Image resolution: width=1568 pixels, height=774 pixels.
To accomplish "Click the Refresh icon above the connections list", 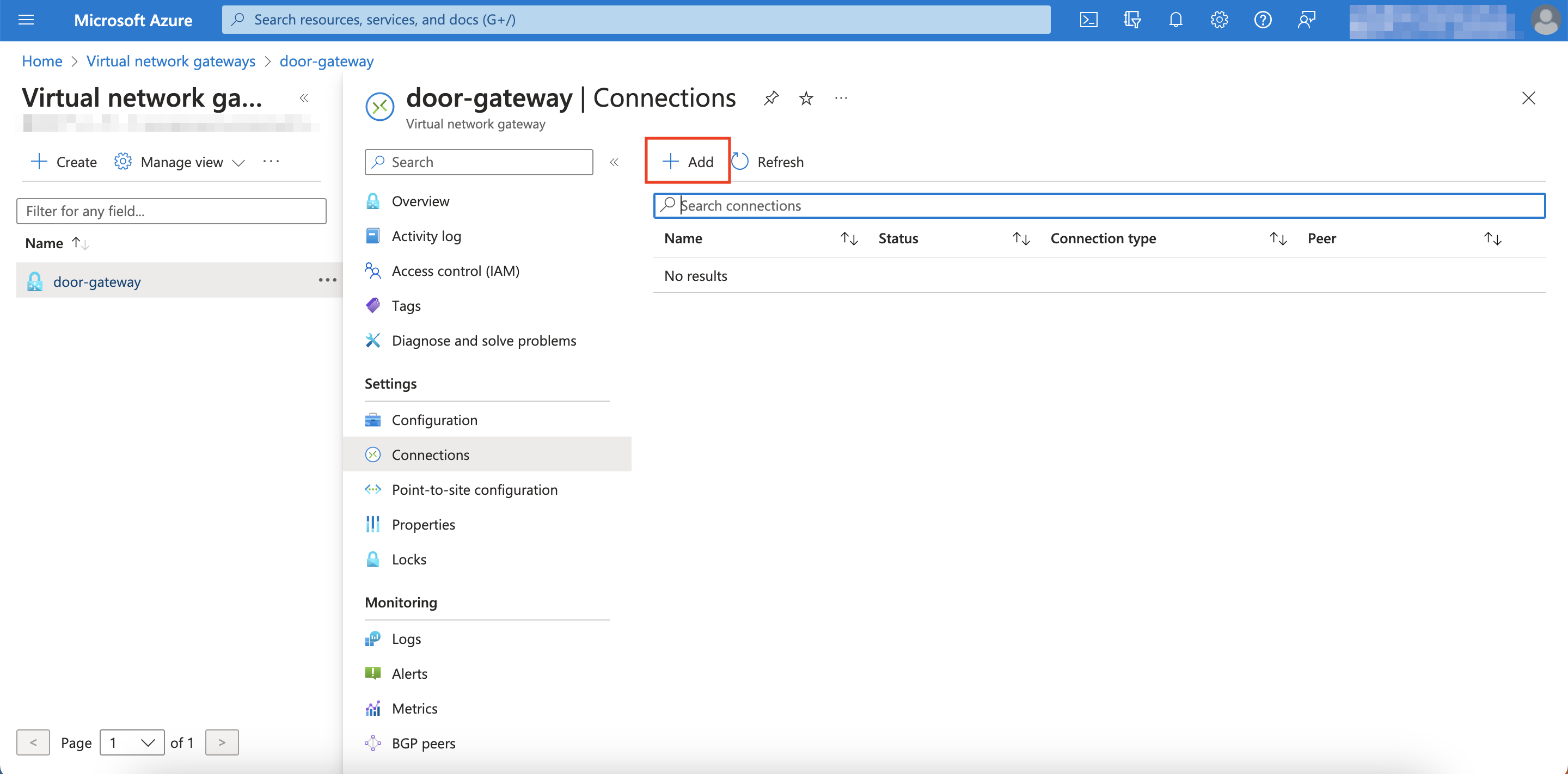I will pos(740,161).
